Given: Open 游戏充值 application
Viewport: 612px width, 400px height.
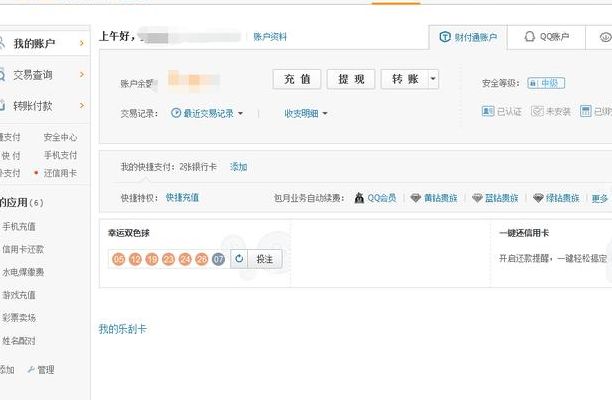Looking at the screenshot, I should [19, 295].
